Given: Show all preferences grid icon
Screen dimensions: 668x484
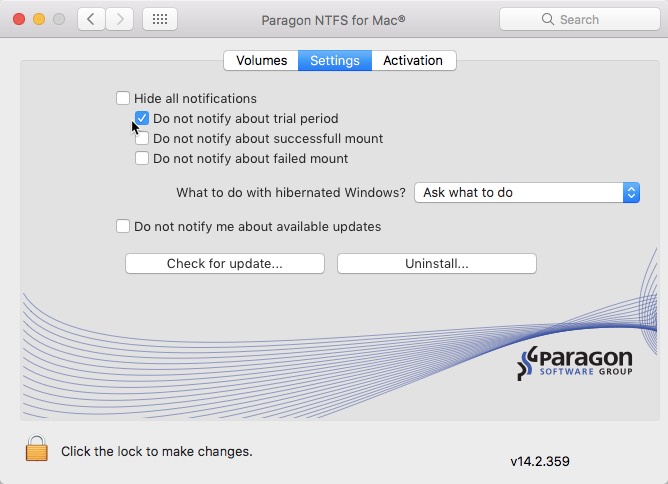Looking at the screenshot, I should [x=160, y=19].
